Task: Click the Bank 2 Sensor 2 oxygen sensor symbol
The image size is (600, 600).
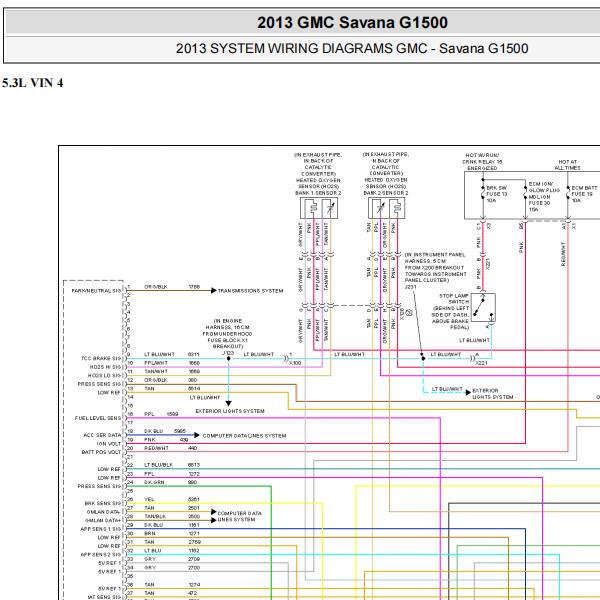Action: (x=386, y=208)
